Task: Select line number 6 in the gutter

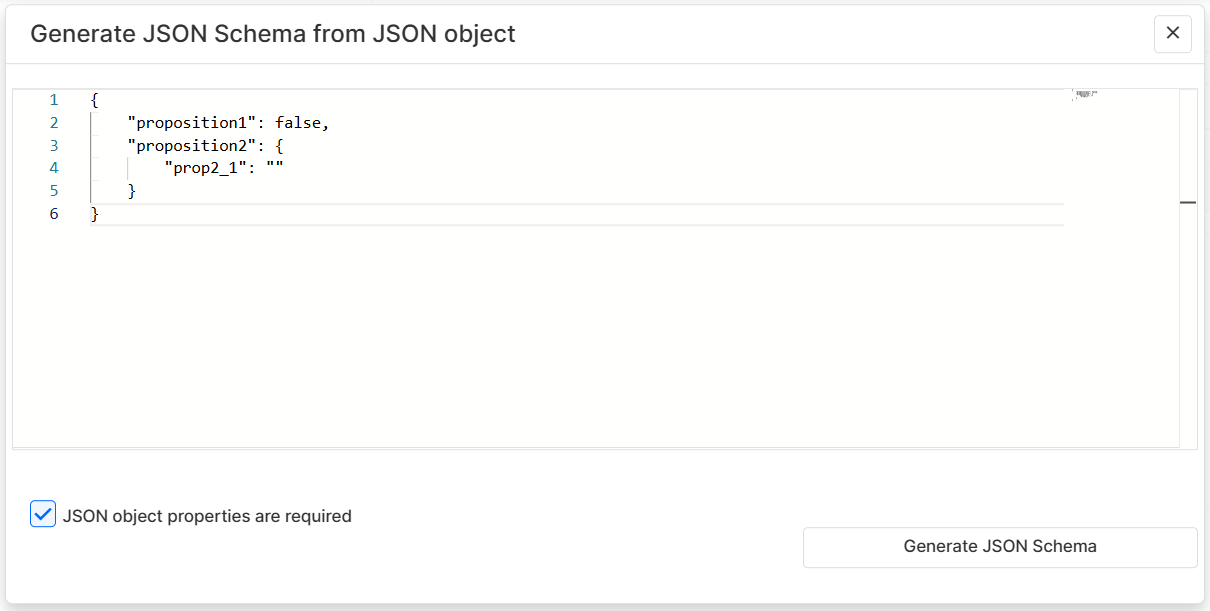Action: click(54, 214)
